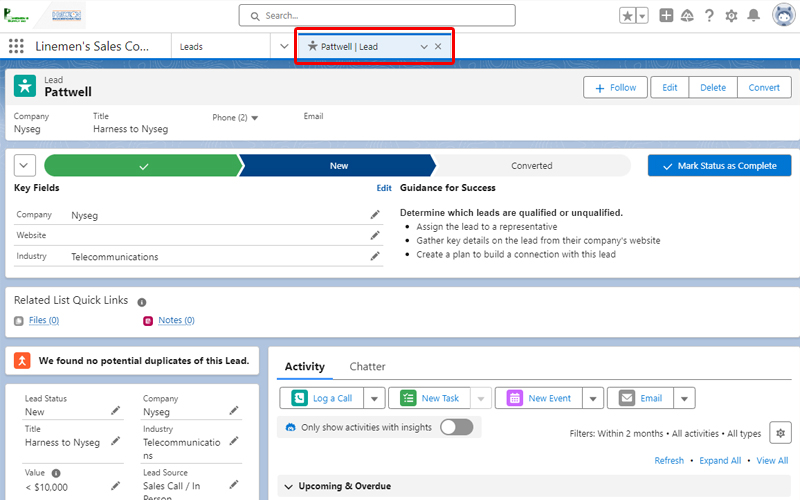Open the notifications bell
The width and height of the screenshot is (800, 500).
pyautogui.click(x=754, y=15)
